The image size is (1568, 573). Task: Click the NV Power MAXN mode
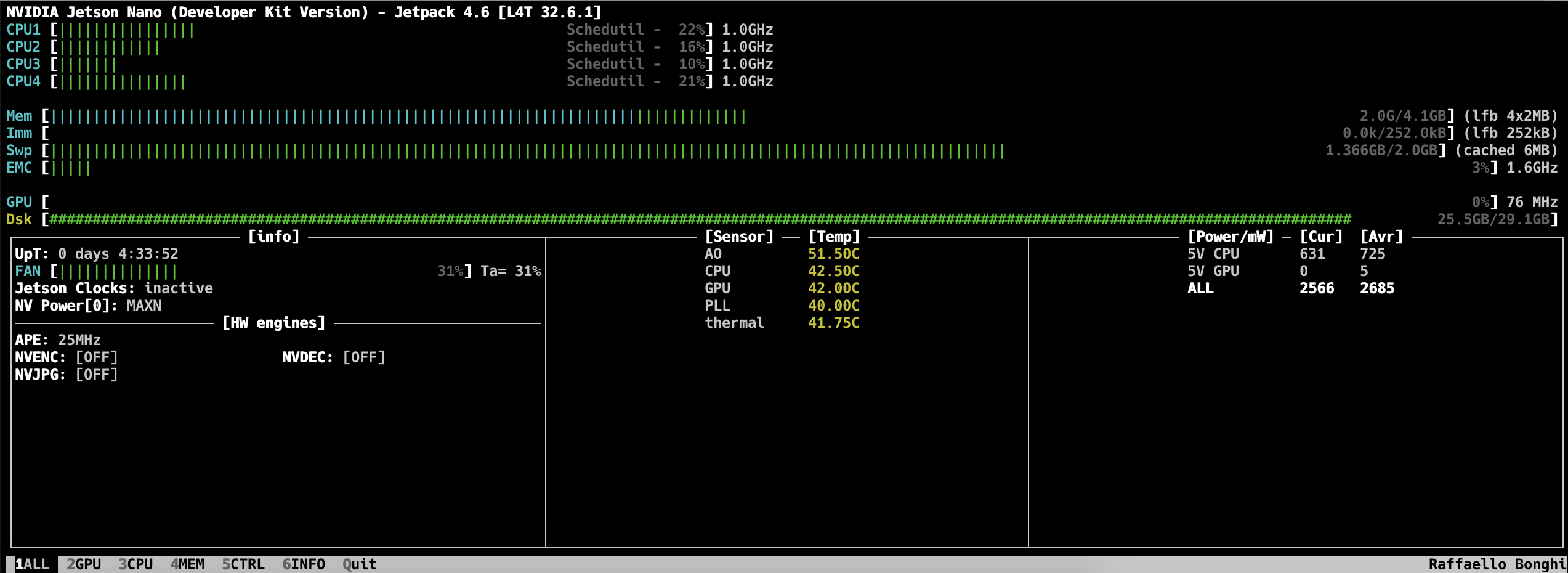click(x=144, y=306)
